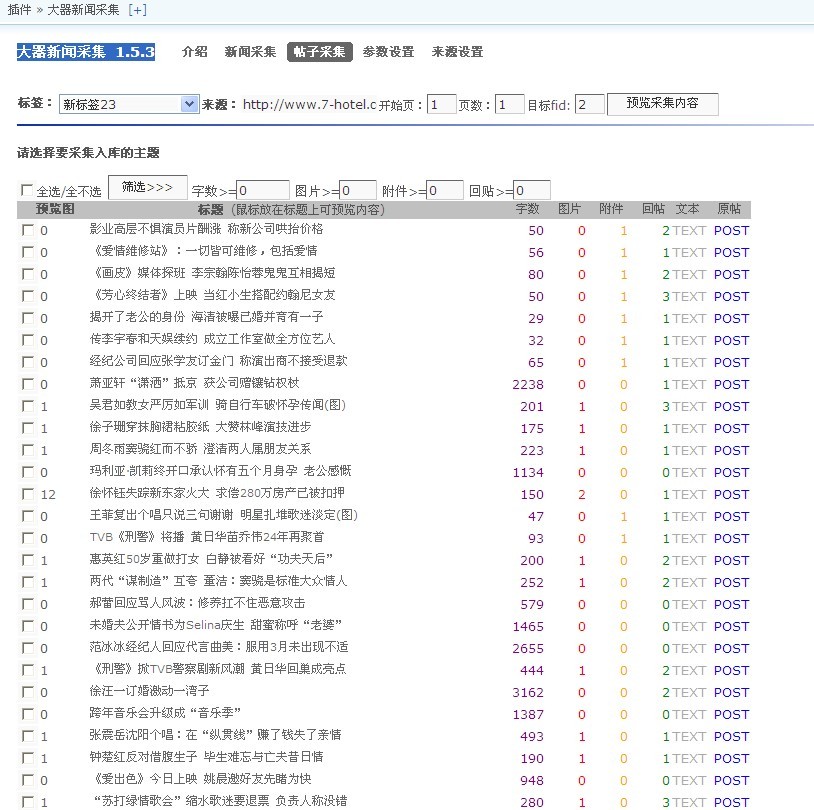This screenshot has height=810, width=814.
Task: Check the row 影业高层不惧演员片酬涨
Action: (x=28, y=230)
